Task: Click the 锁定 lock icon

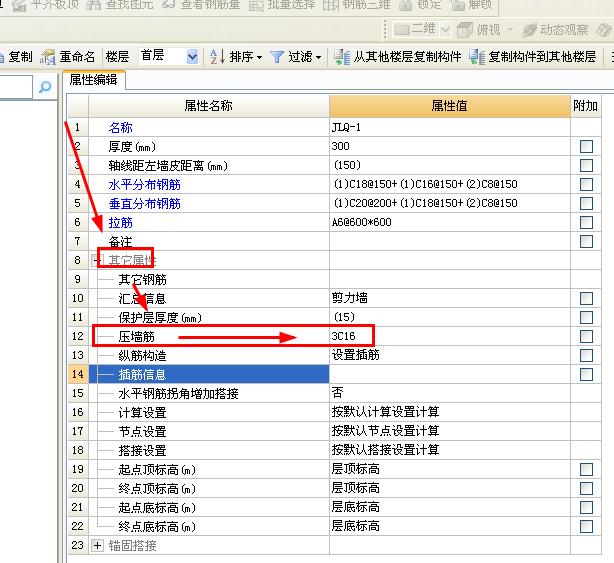Action: tap(406, 5)
